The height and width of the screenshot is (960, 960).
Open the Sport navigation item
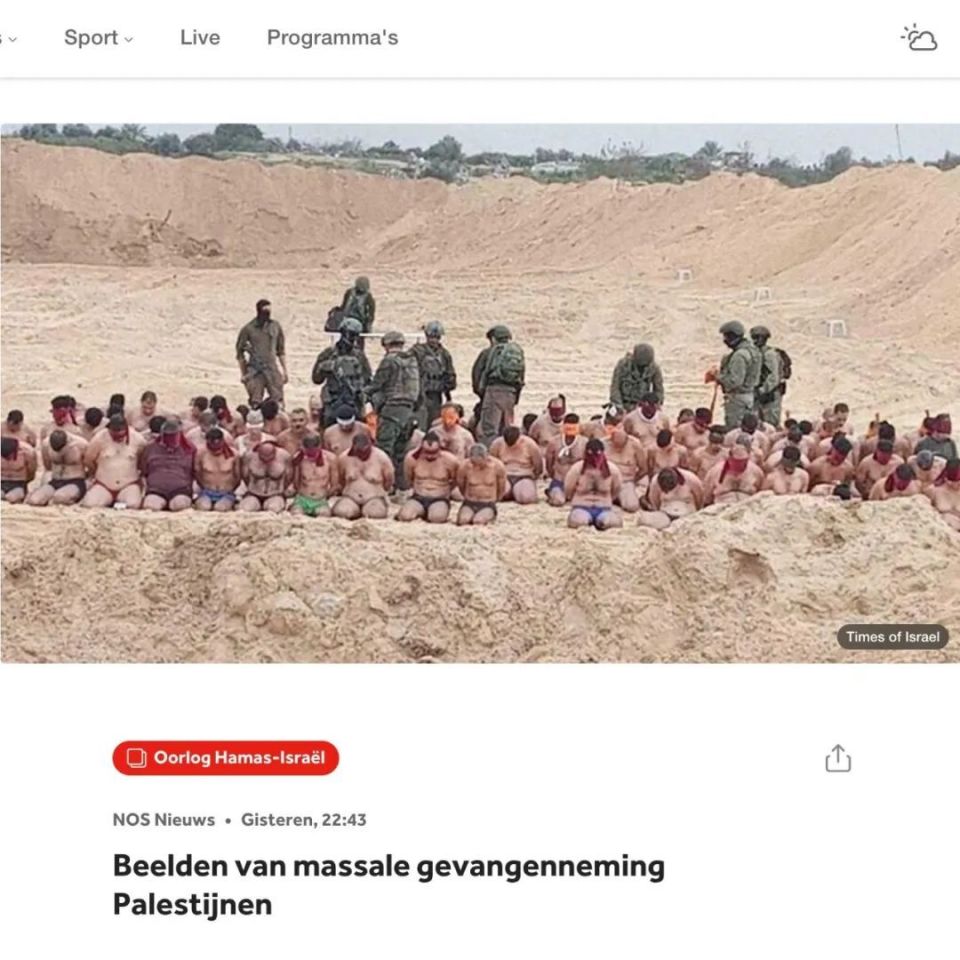click(98, 38)
